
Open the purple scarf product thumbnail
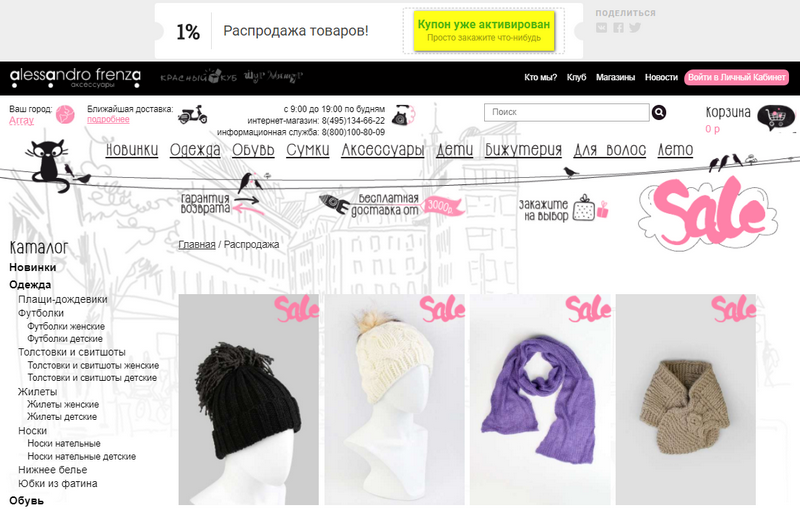[540, 399]
